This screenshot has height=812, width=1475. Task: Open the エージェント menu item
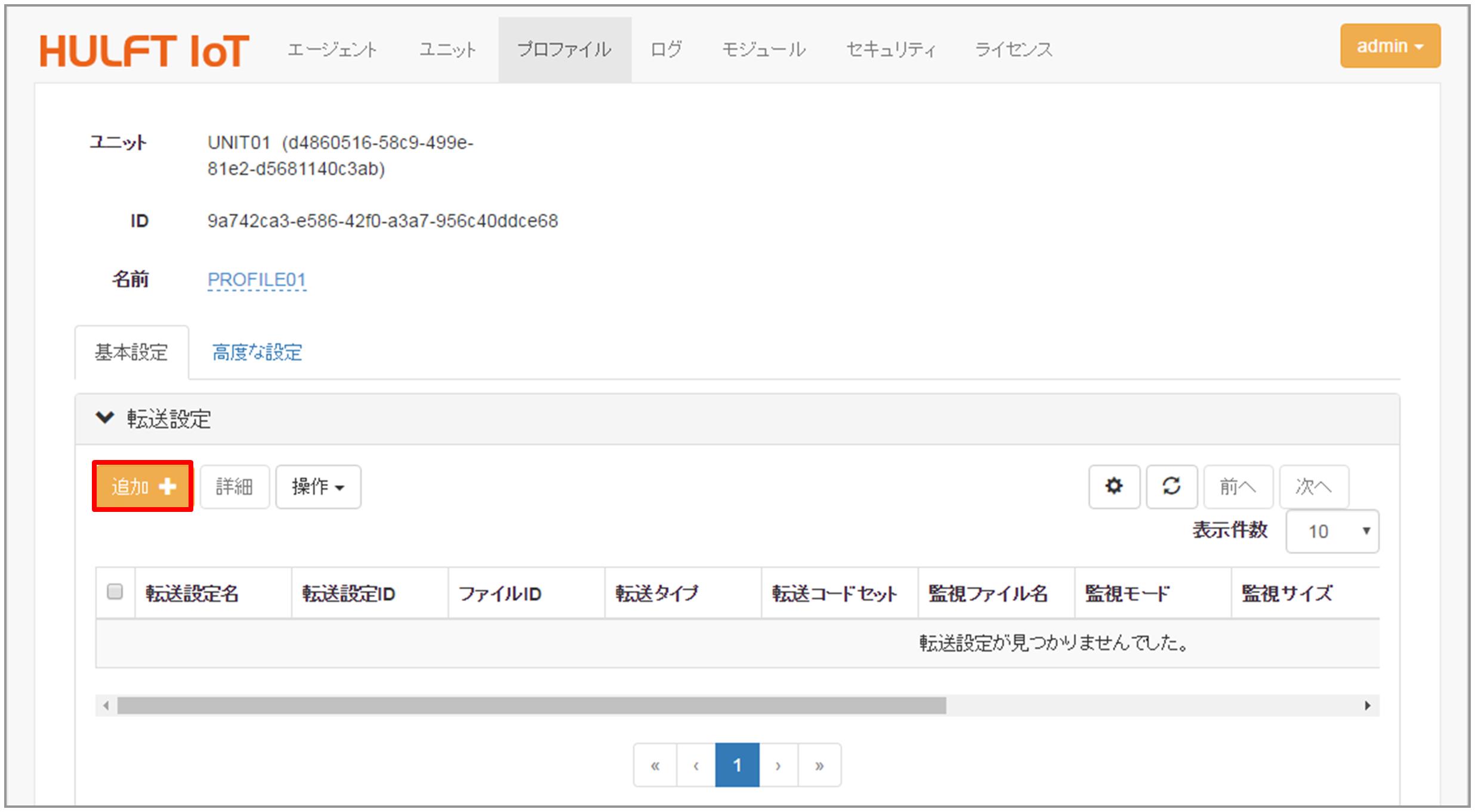(332, 50)
